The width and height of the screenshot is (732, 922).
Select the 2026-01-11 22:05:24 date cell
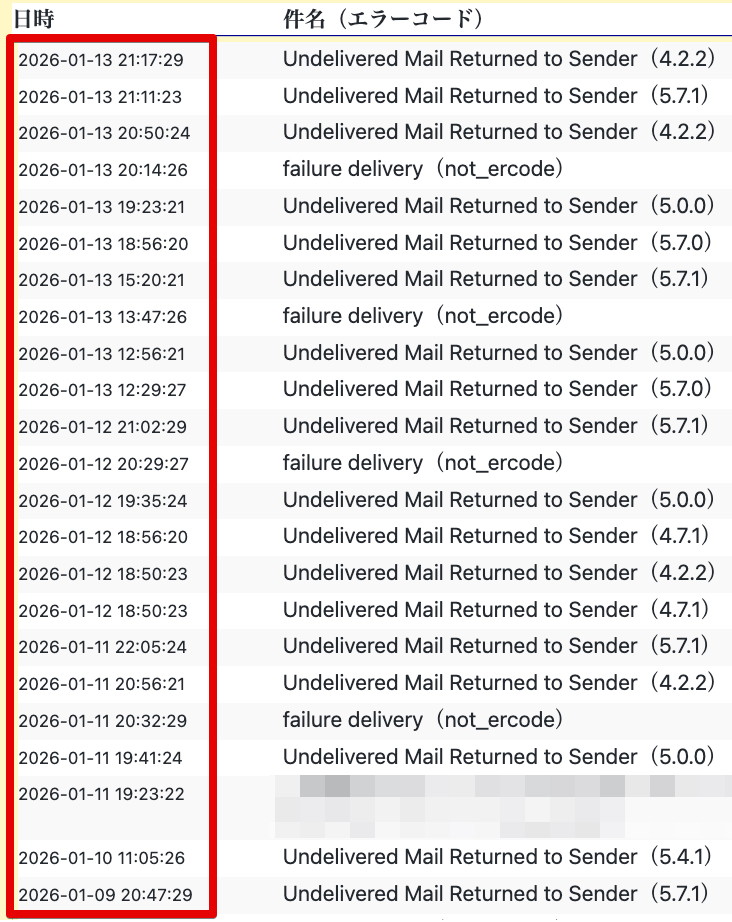coord(103,647)
